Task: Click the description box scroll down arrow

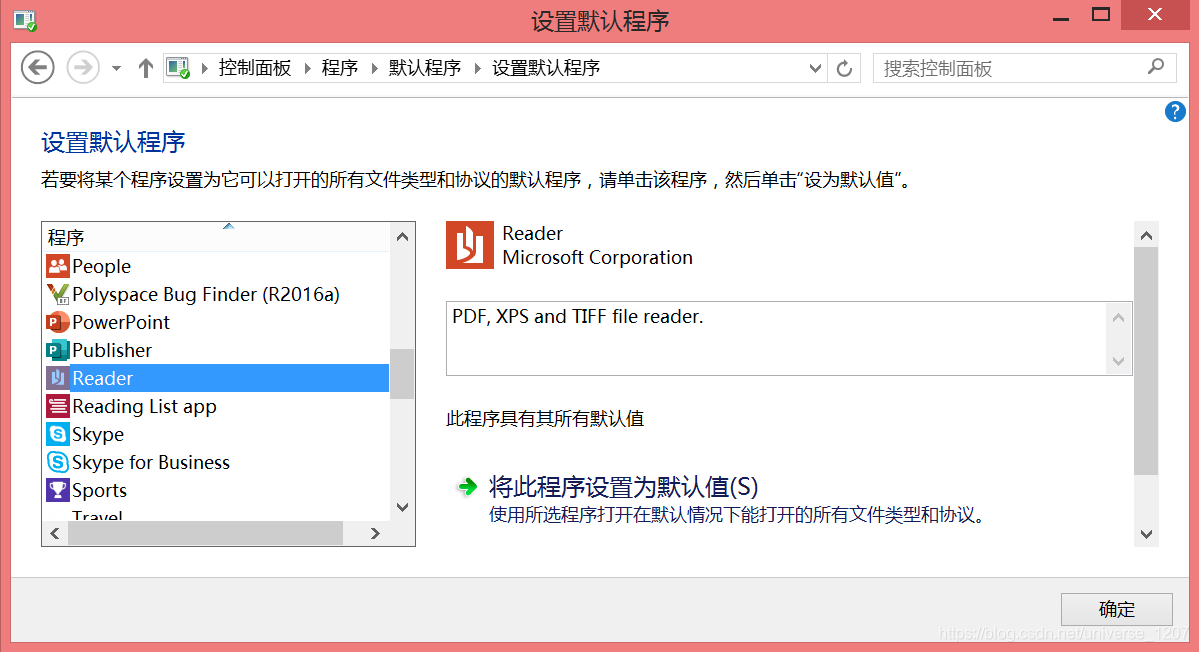Action: [1118, 361]
